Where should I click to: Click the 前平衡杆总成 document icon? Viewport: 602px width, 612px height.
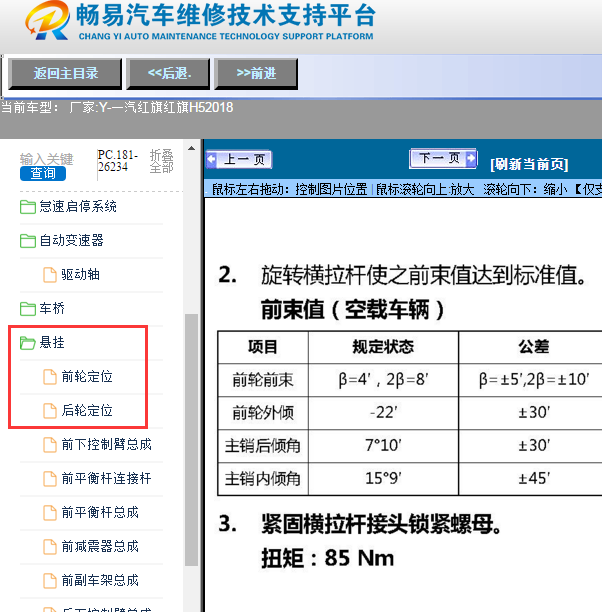[x=50, y=513]
